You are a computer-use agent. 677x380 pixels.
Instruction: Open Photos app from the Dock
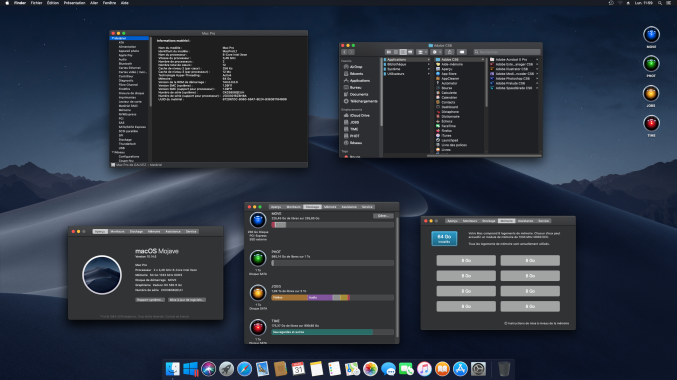click(370, 369)
